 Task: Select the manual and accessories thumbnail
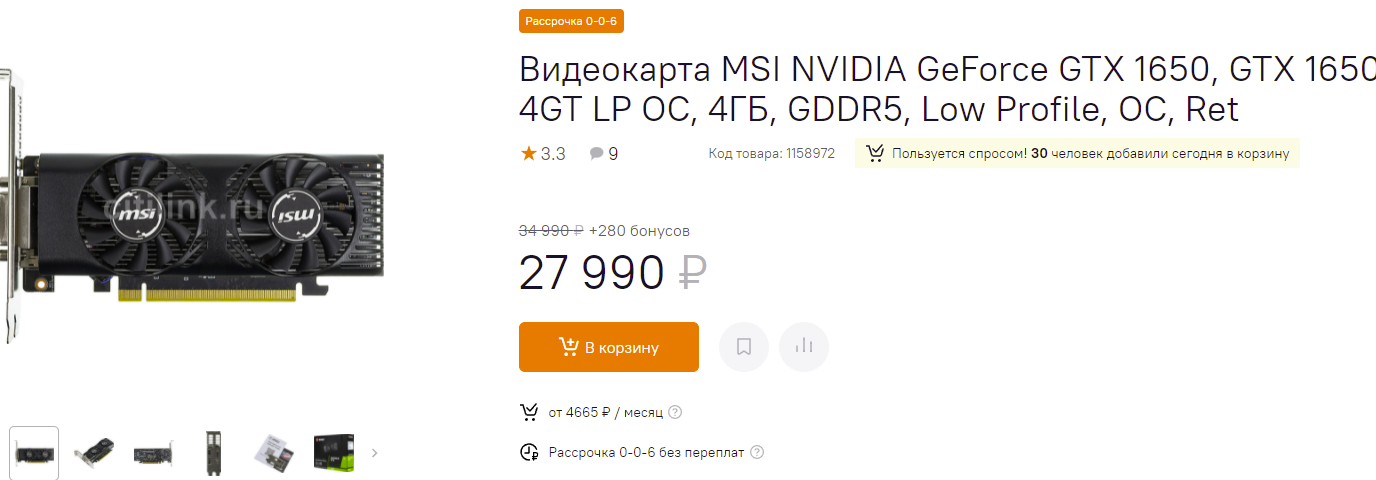point(272,453)
